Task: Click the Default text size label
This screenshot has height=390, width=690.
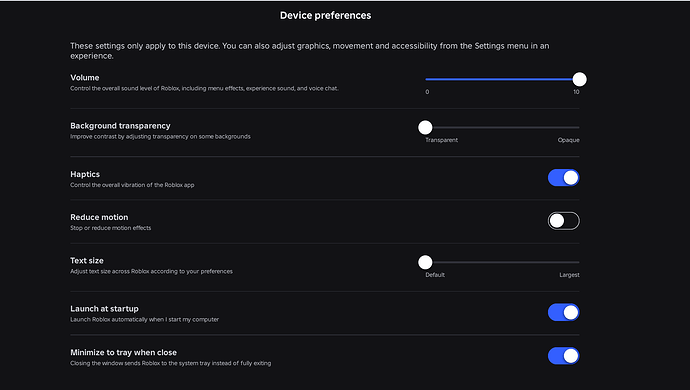Action: [435, 275]
